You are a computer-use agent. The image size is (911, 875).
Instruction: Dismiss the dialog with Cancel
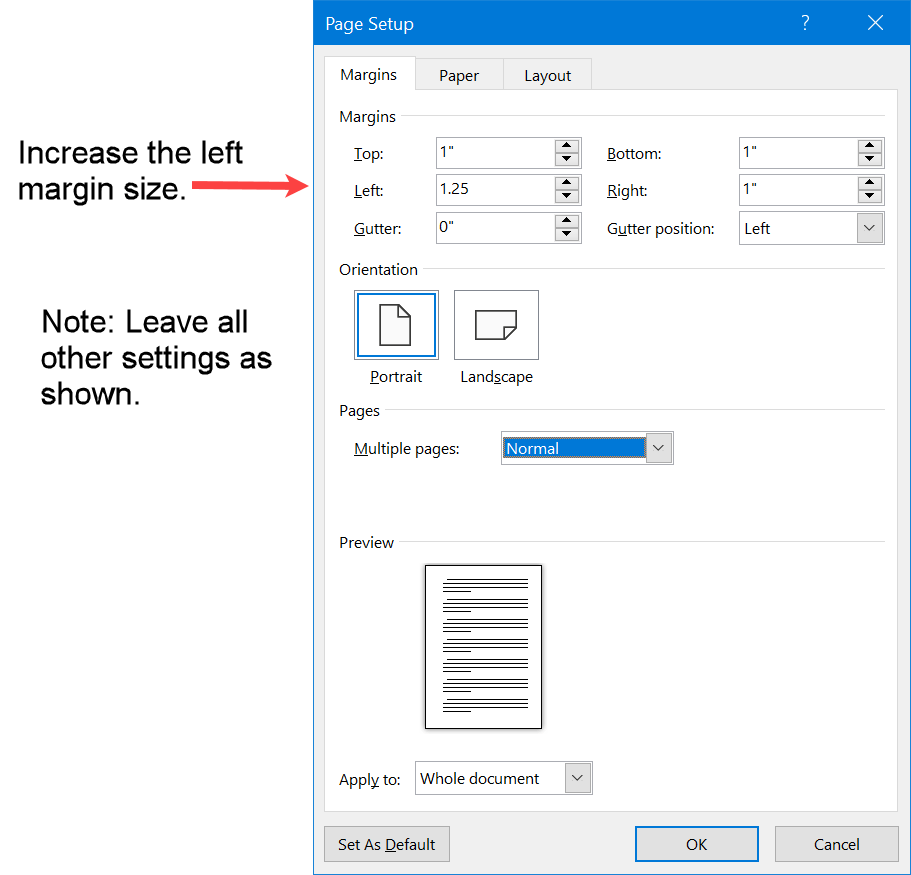[836, 844]
